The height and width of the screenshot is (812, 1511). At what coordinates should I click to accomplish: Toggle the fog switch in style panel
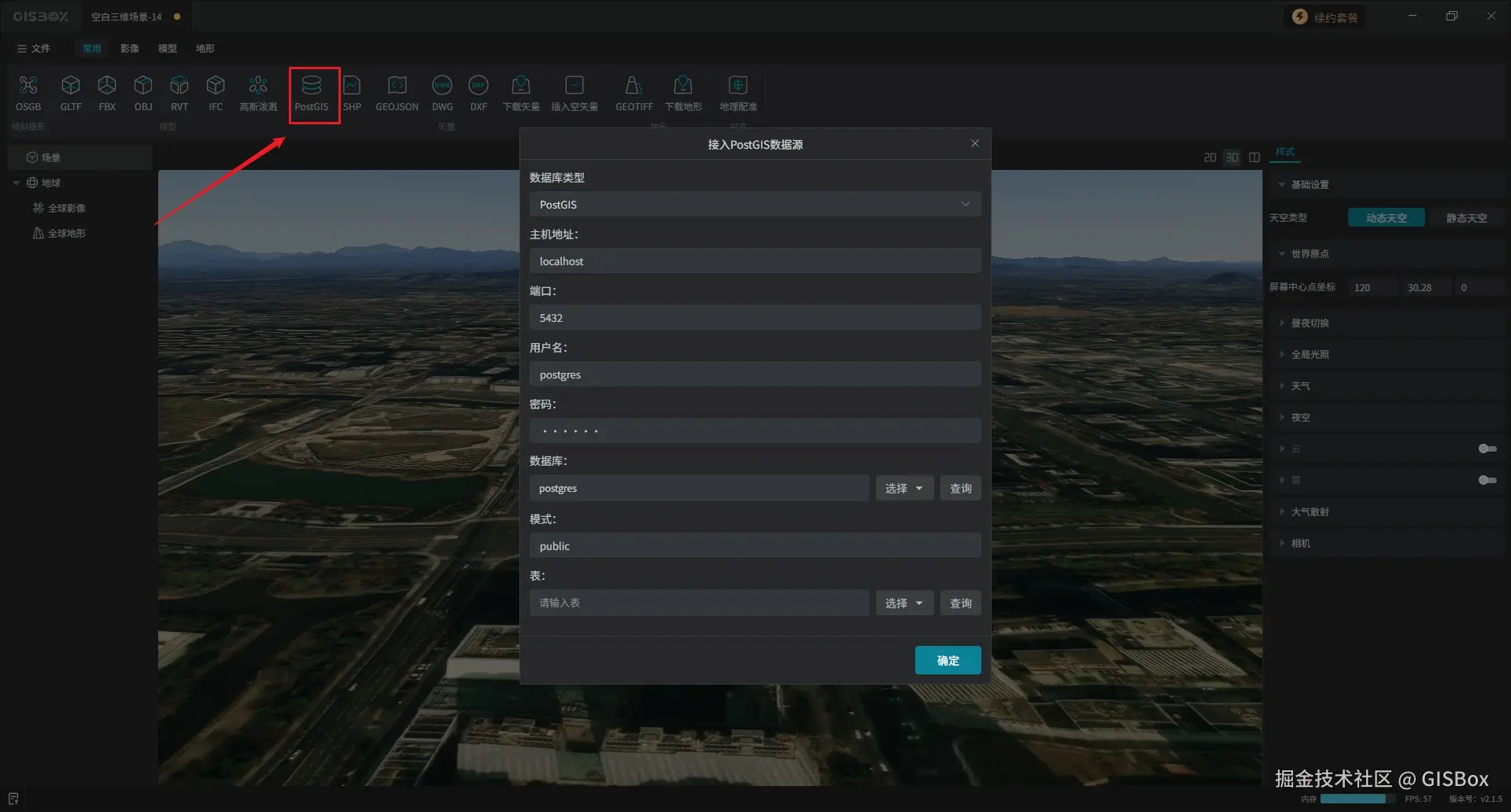click(x=1487, y=480)
